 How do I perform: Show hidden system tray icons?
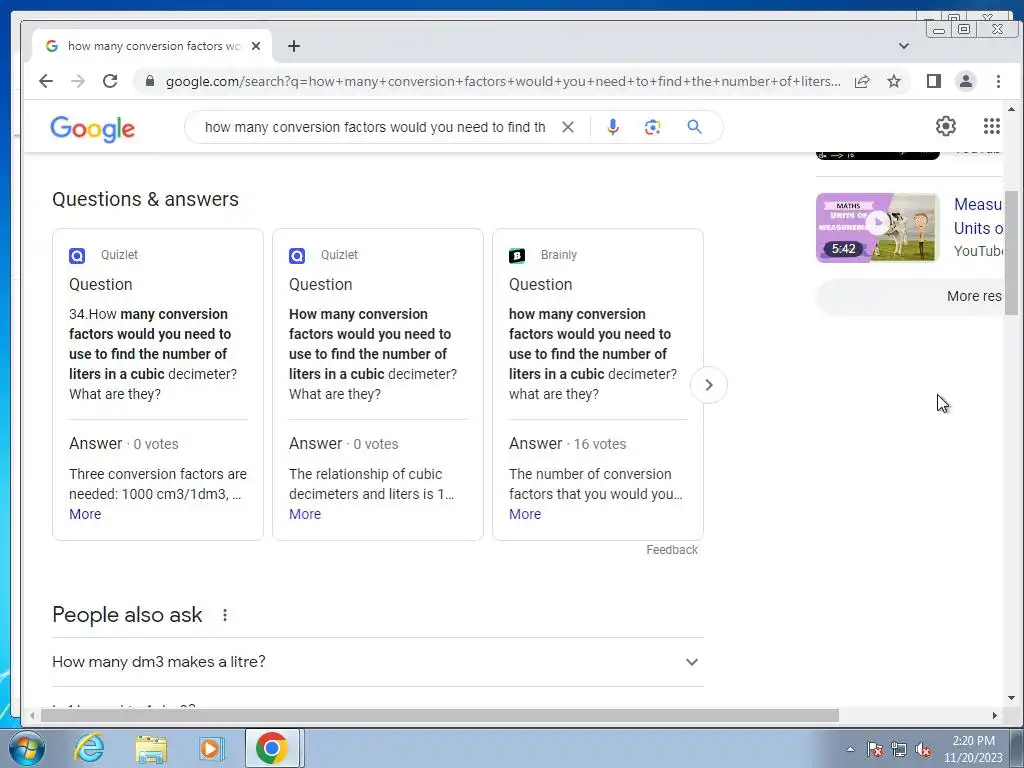850,749
